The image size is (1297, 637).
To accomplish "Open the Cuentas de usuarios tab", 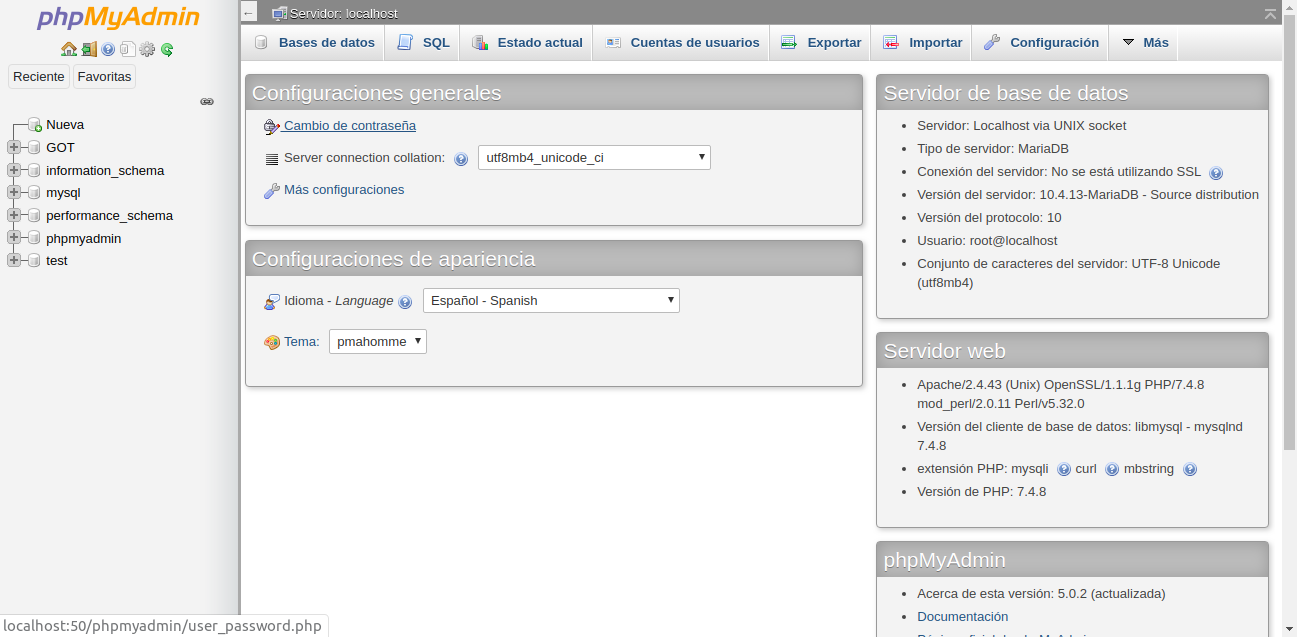I will pos(681,43).
